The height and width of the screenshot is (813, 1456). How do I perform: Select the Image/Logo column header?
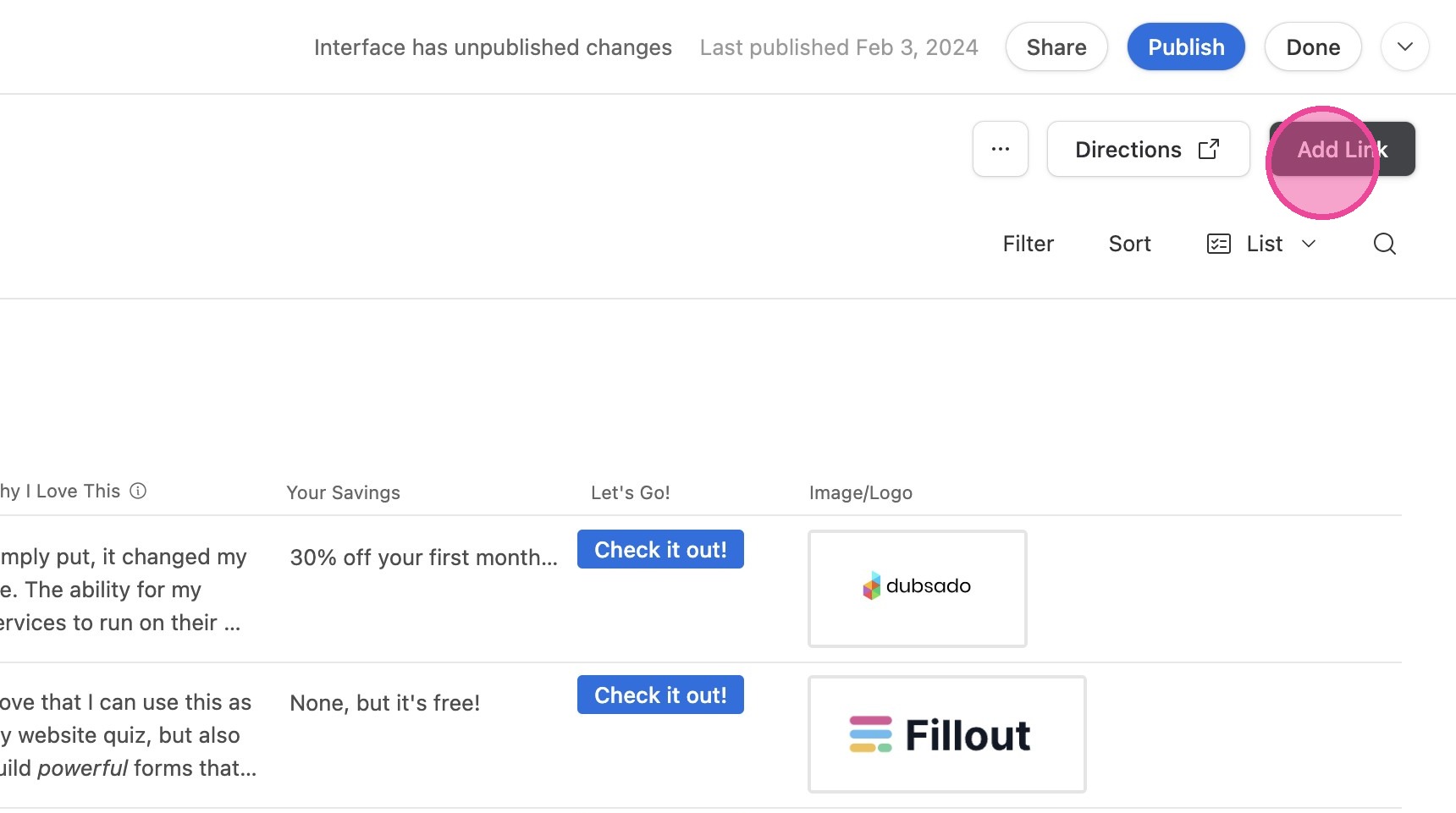[860, 492]
